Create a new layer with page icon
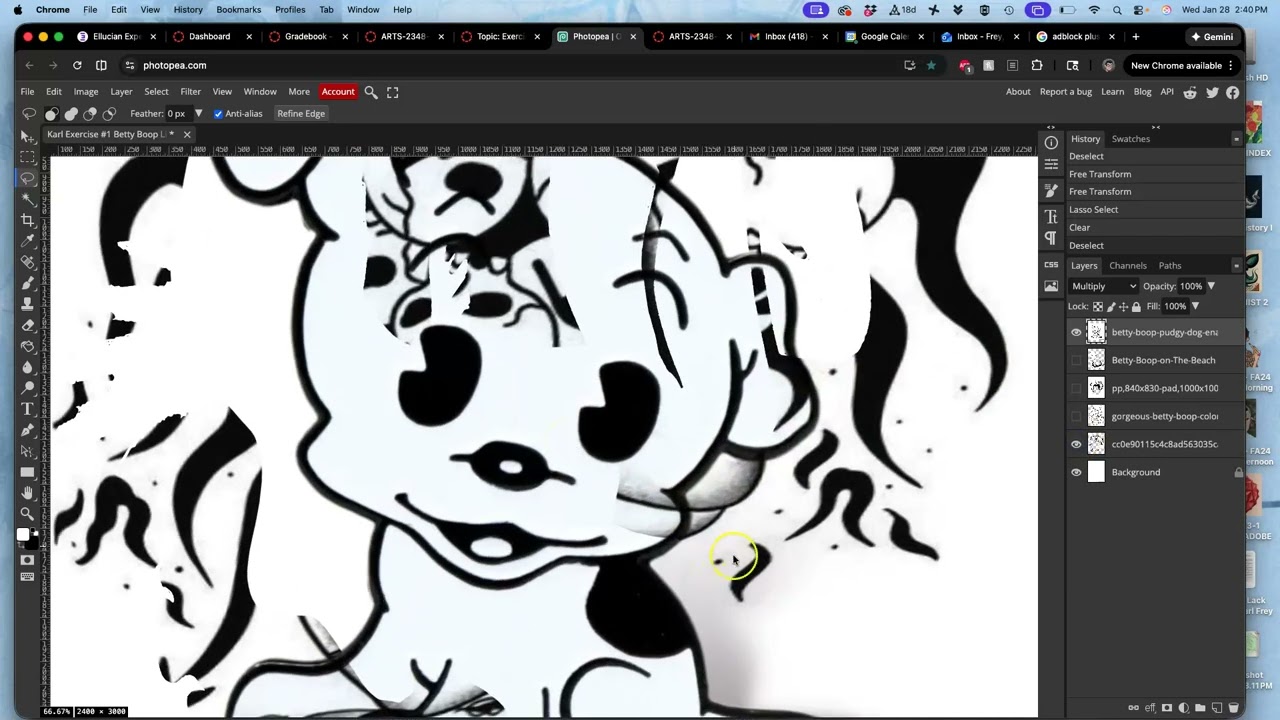 [1217, 708]
